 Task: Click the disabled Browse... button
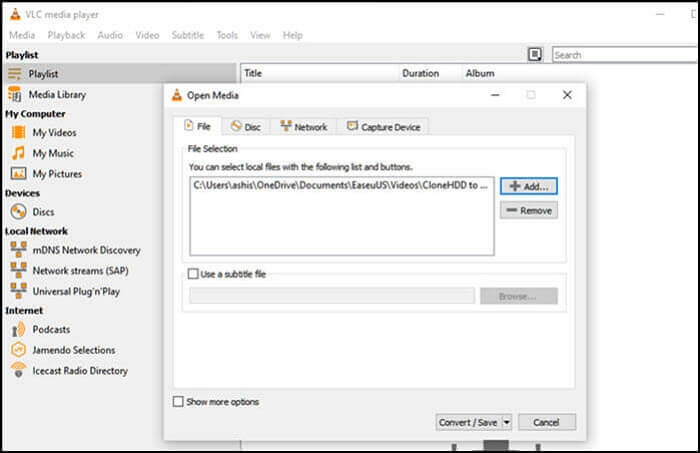(519, 296)
